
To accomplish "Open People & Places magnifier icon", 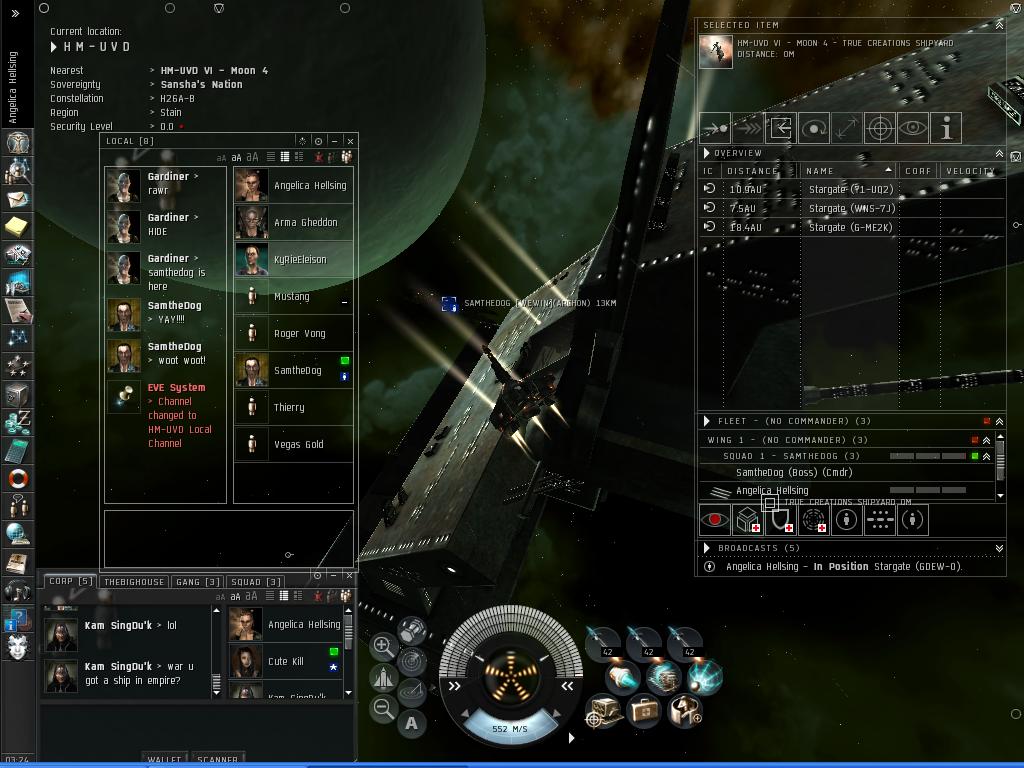I will pos(18,170).
